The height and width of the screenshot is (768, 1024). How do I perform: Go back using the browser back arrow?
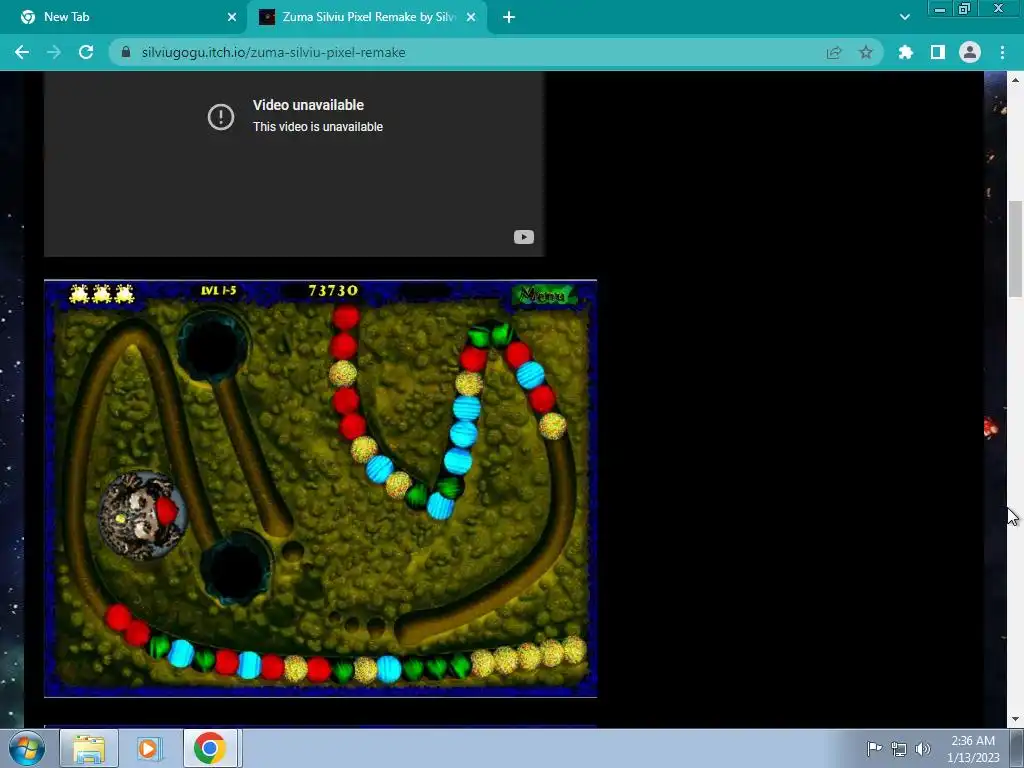[x=22, y=52]
